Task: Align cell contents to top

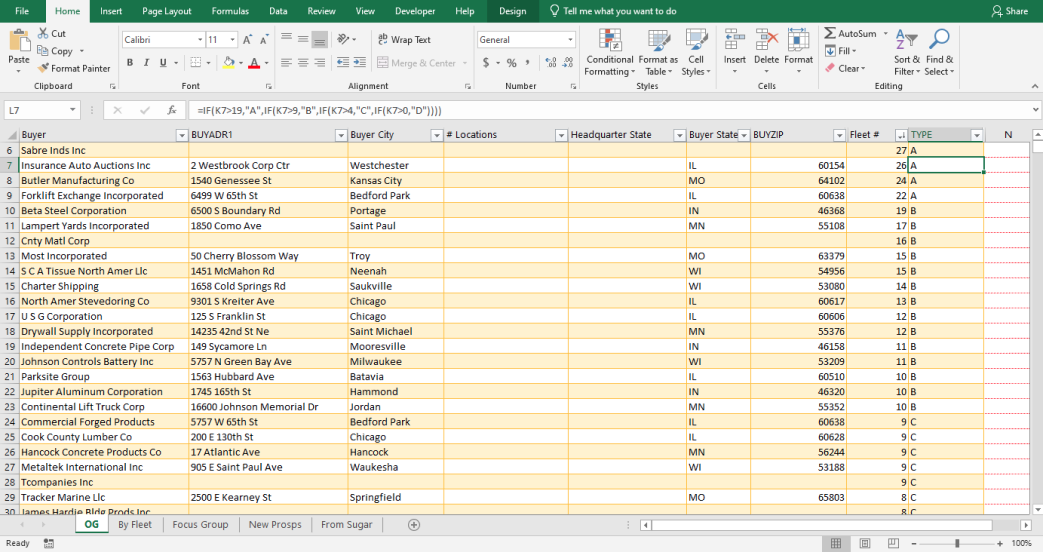Action: pos(287,39)
